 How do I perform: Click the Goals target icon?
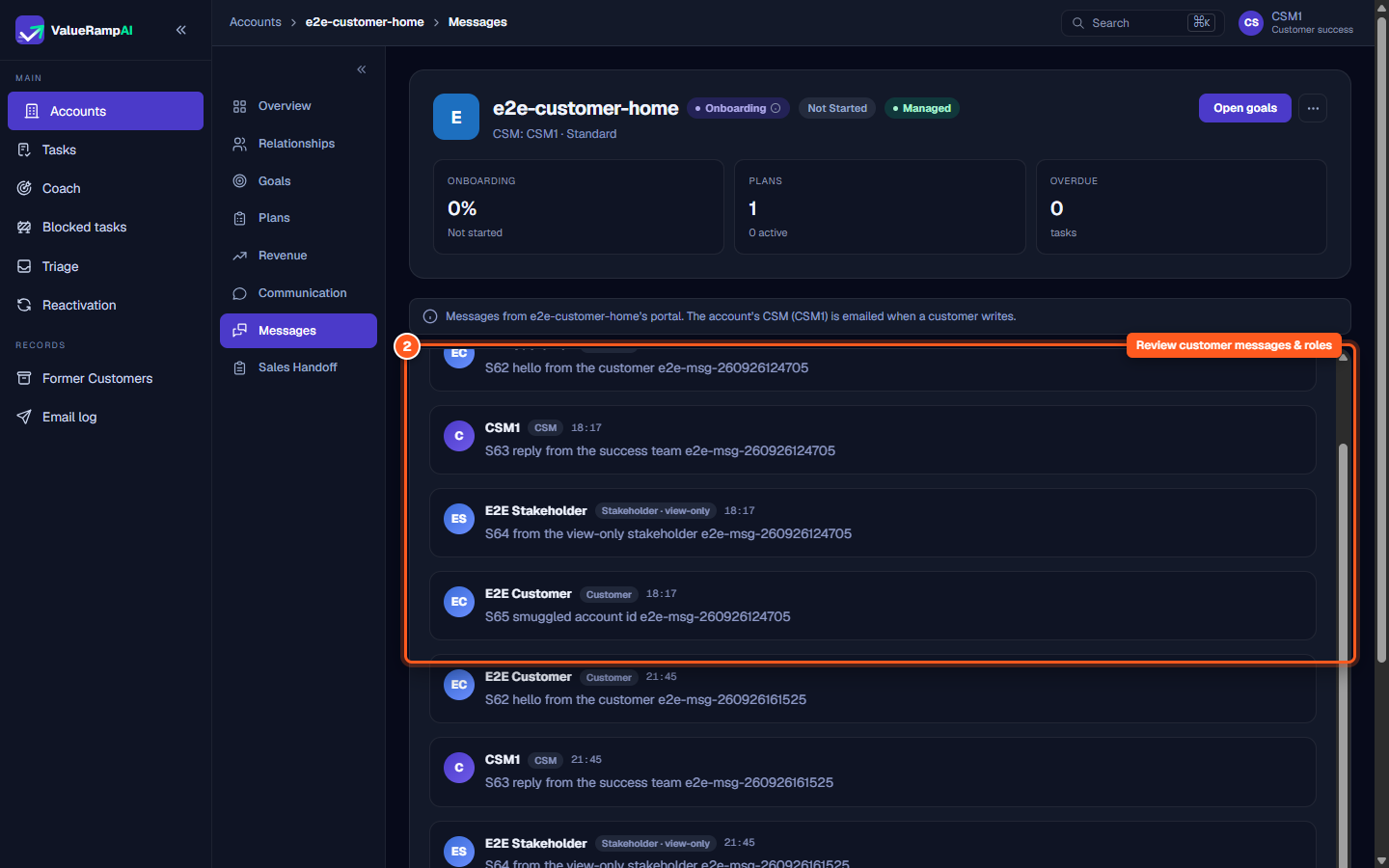(239, 181)
